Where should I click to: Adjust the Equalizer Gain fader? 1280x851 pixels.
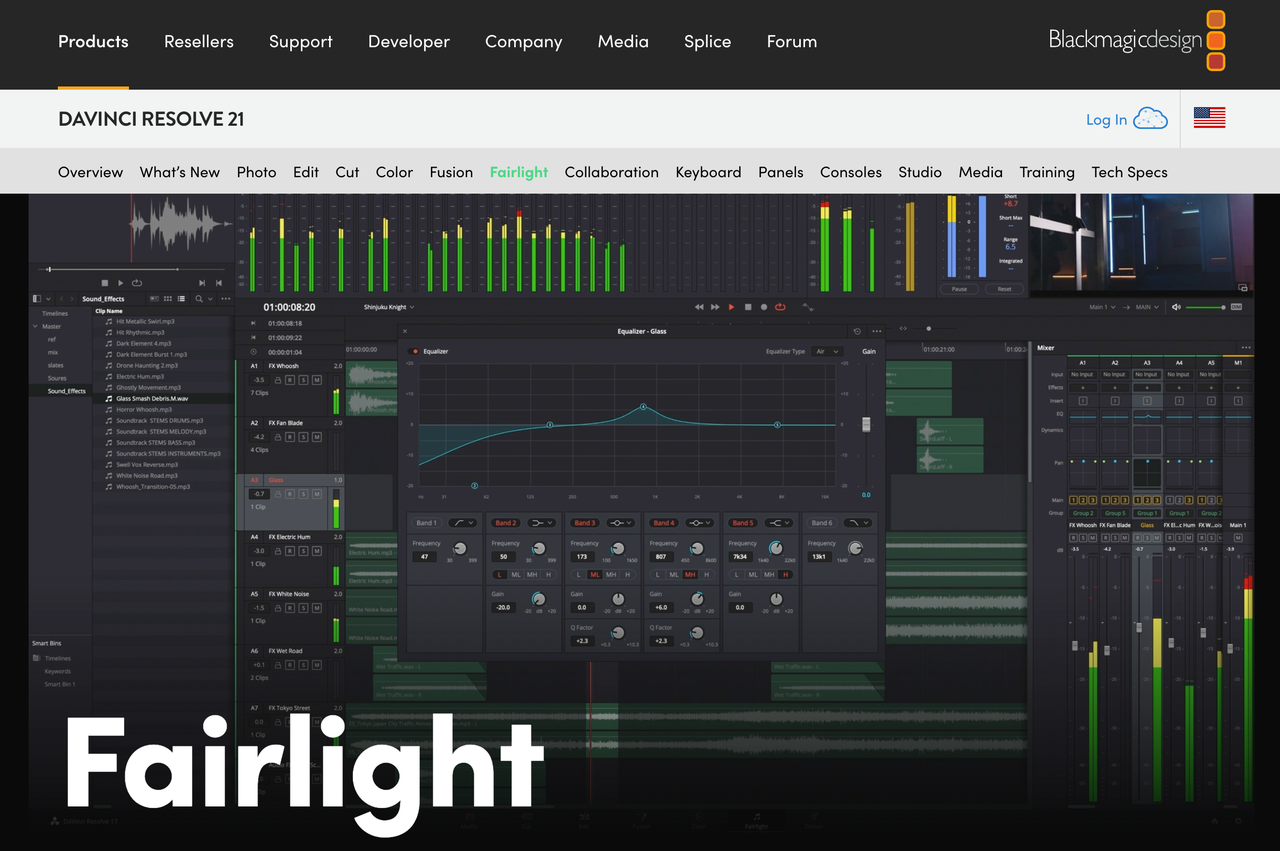[866, 424]
